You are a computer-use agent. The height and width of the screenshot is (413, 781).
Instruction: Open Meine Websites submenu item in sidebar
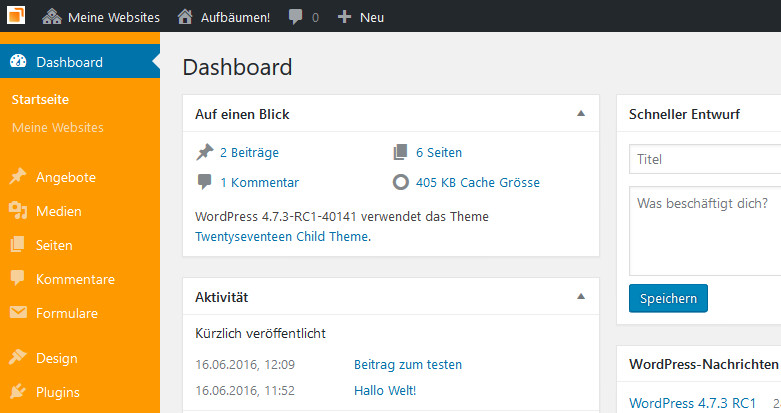point(58,128)
